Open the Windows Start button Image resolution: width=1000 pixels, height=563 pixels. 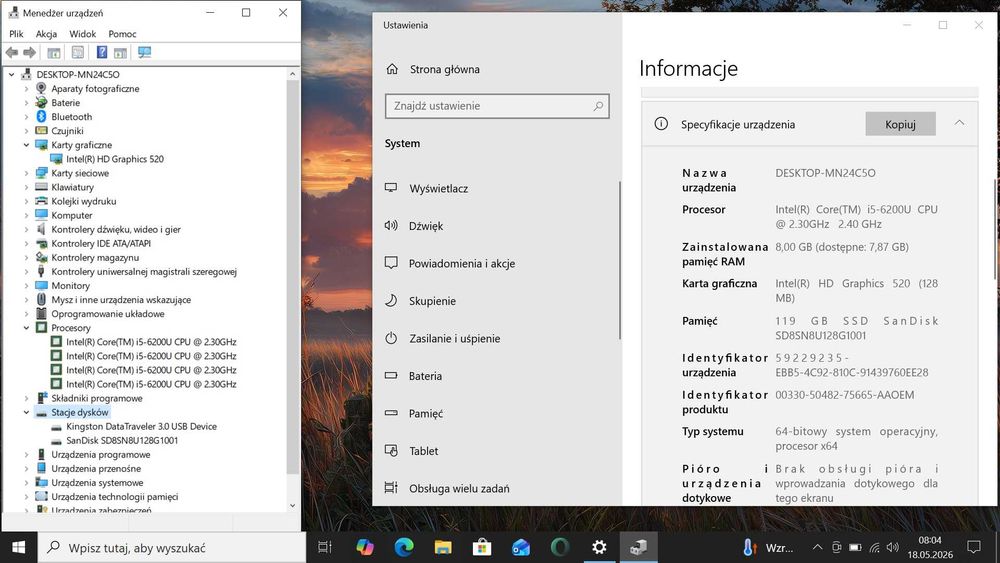pyautogui.click(x=18, y=547)
